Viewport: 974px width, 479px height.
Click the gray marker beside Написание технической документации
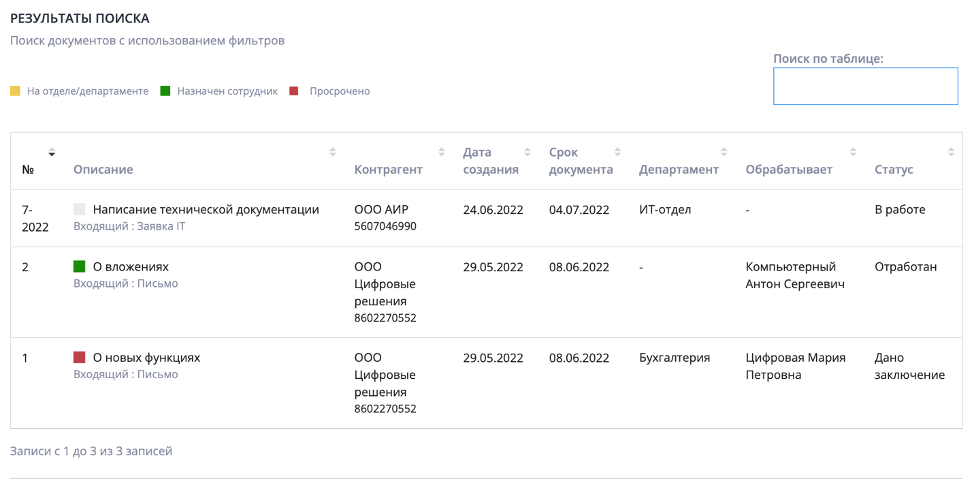click(x=80, y=210)
